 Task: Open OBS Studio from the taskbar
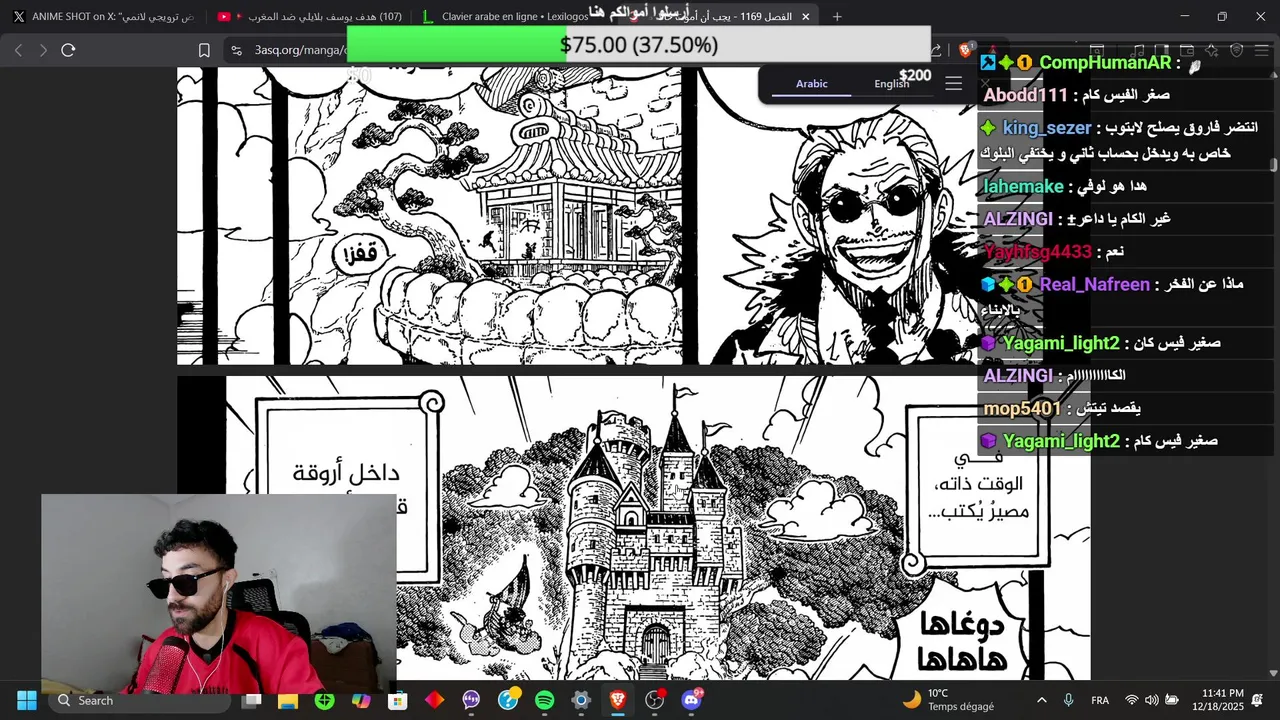[x=654, y=700]
